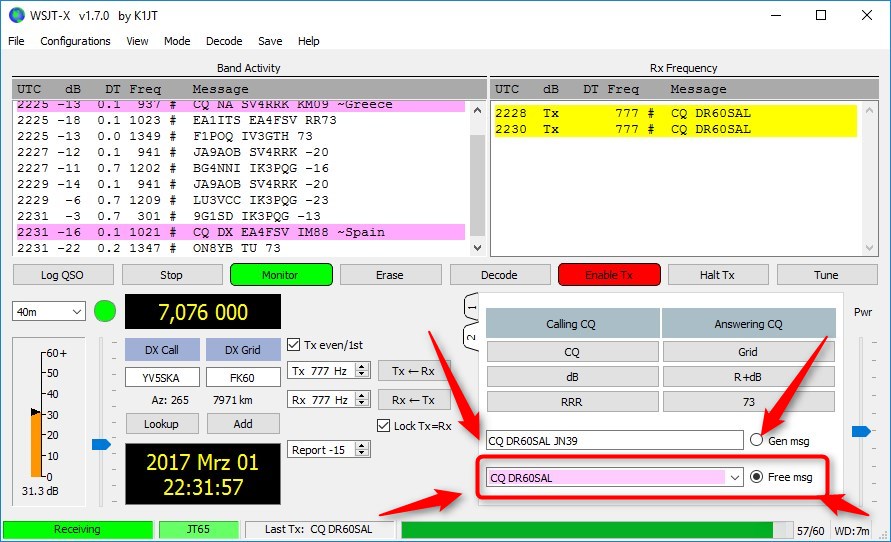
Task: Increase the Rx 777 Hz value
Action: 362,395
